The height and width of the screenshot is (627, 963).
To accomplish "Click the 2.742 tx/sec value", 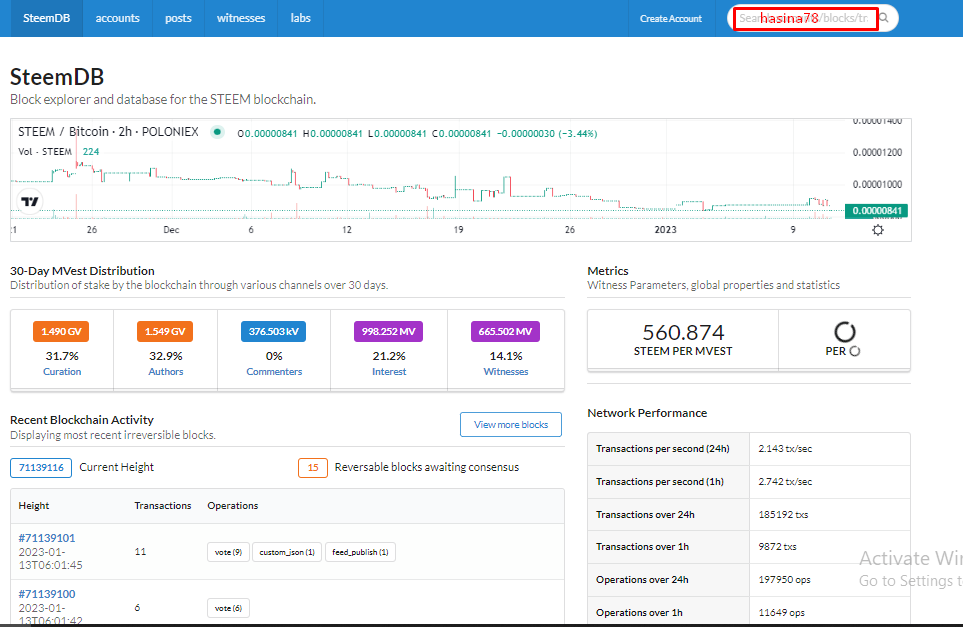I will 785,481.
